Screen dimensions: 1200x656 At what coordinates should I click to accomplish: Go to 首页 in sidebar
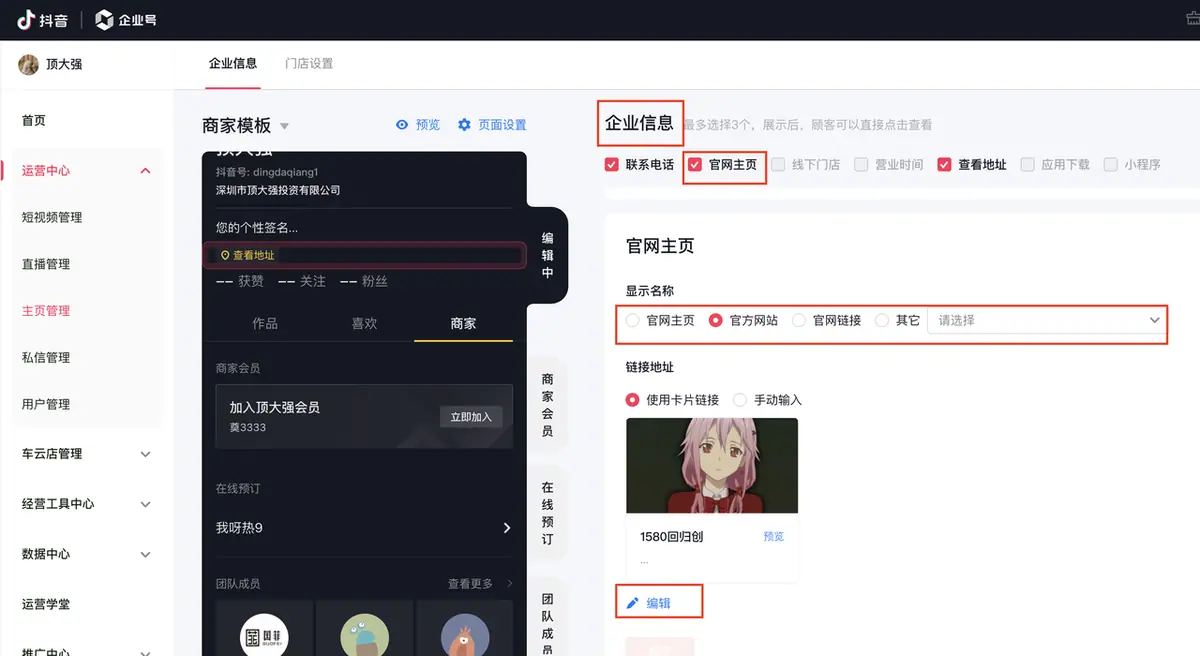click(x=34, y=120)
